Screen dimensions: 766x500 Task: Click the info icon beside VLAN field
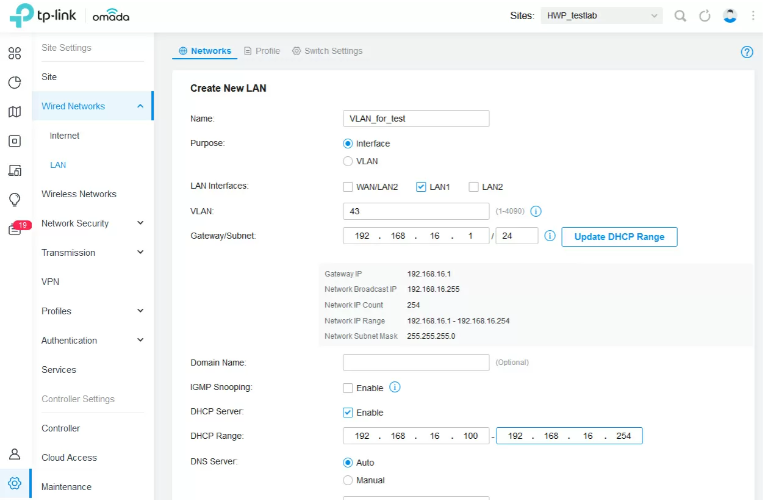pos(536,212)
